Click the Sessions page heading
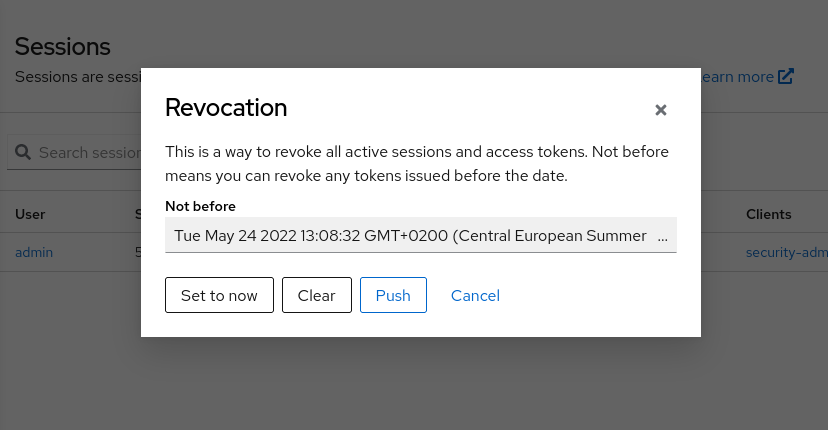The image size is (828, 430). coord(62,46)
